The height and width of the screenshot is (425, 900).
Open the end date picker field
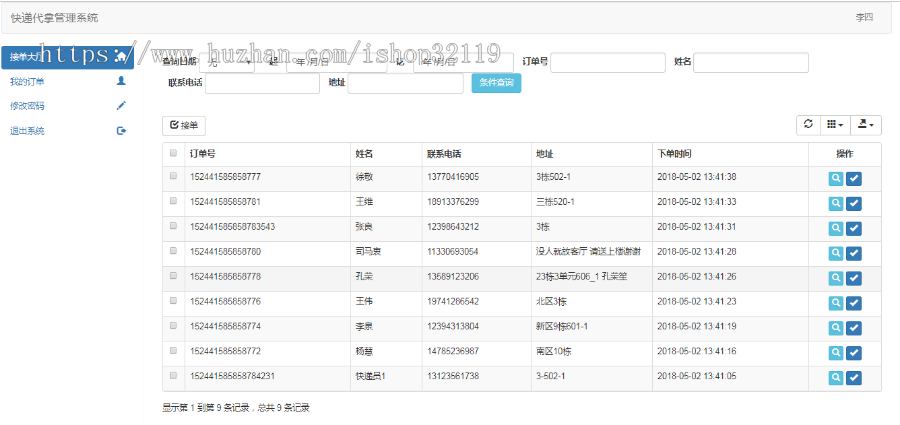463,63
